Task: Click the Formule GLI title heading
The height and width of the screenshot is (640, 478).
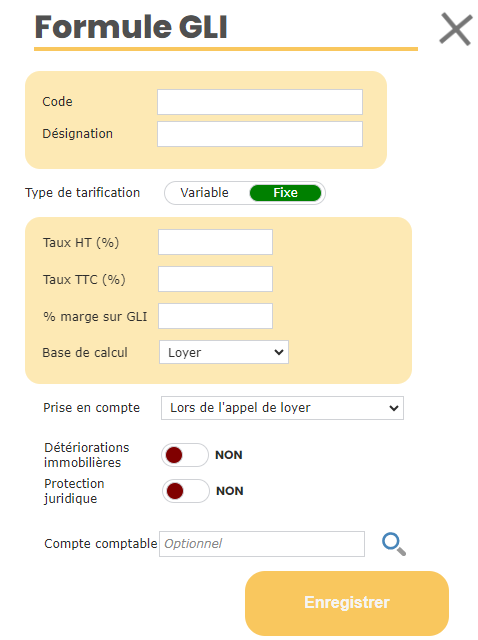Action: [131, 27]
